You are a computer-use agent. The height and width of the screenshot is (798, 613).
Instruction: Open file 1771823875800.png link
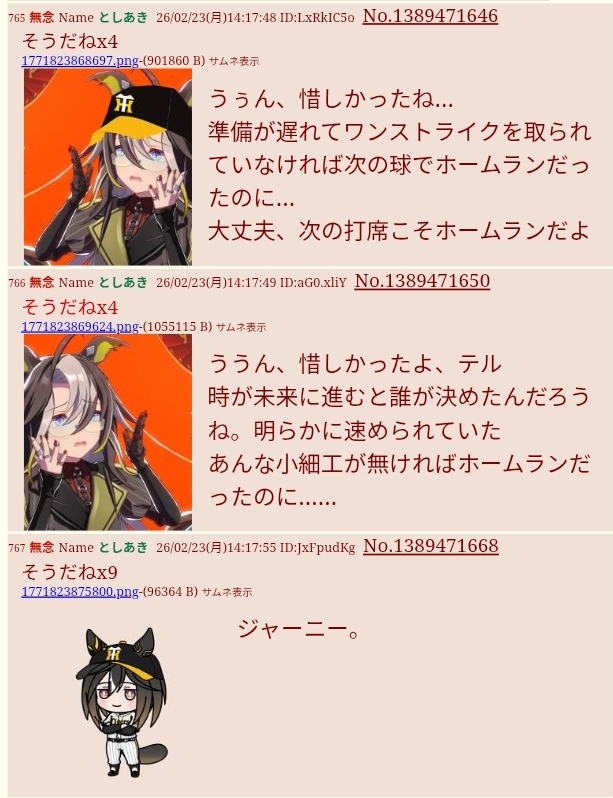pyautogui.click(x=80, y=591)
